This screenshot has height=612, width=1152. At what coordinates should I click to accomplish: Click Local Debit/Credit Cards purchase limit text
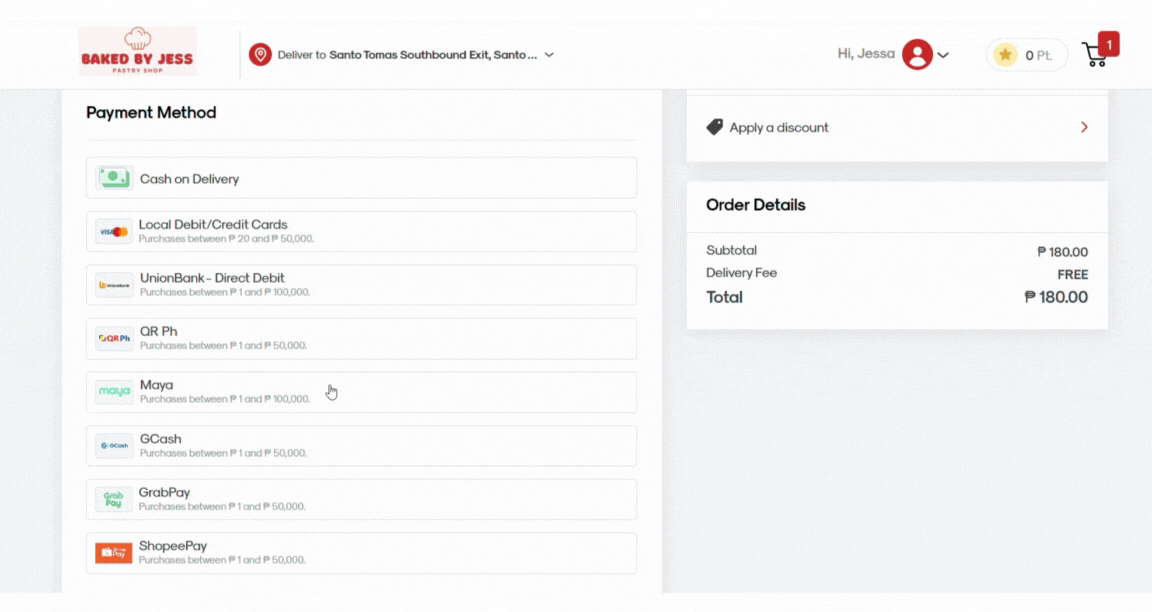[x=226, y=239]
